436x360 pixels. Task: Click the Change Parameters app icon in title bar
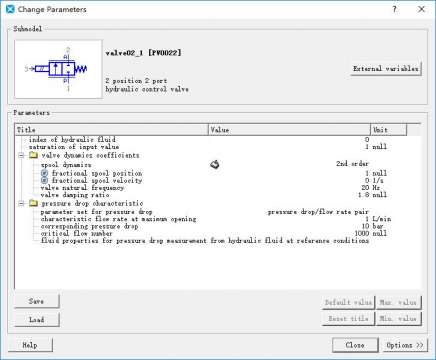[10, 9]
